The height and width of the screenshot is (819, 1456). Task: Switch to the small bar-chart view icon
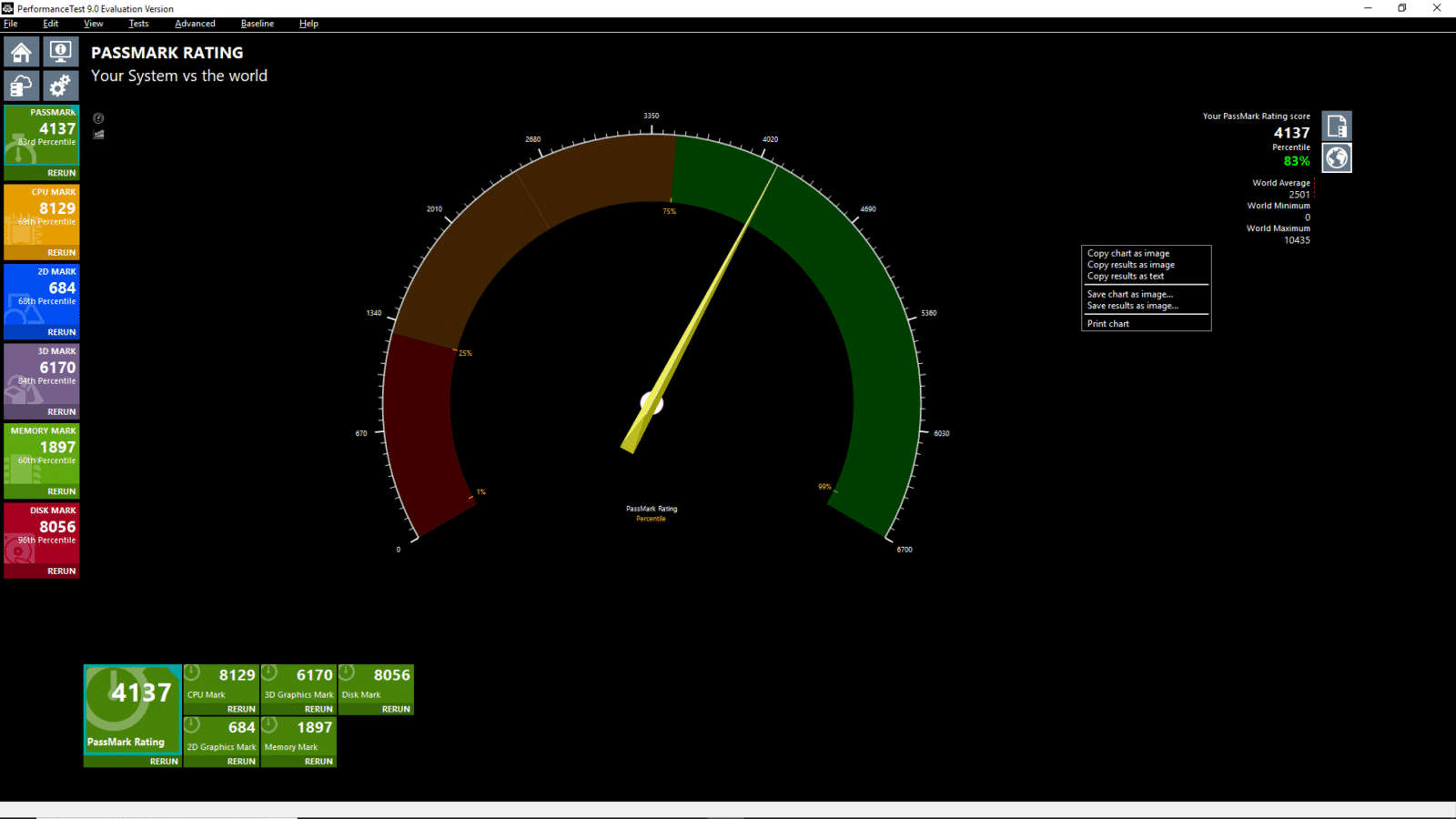coord(98,135)
